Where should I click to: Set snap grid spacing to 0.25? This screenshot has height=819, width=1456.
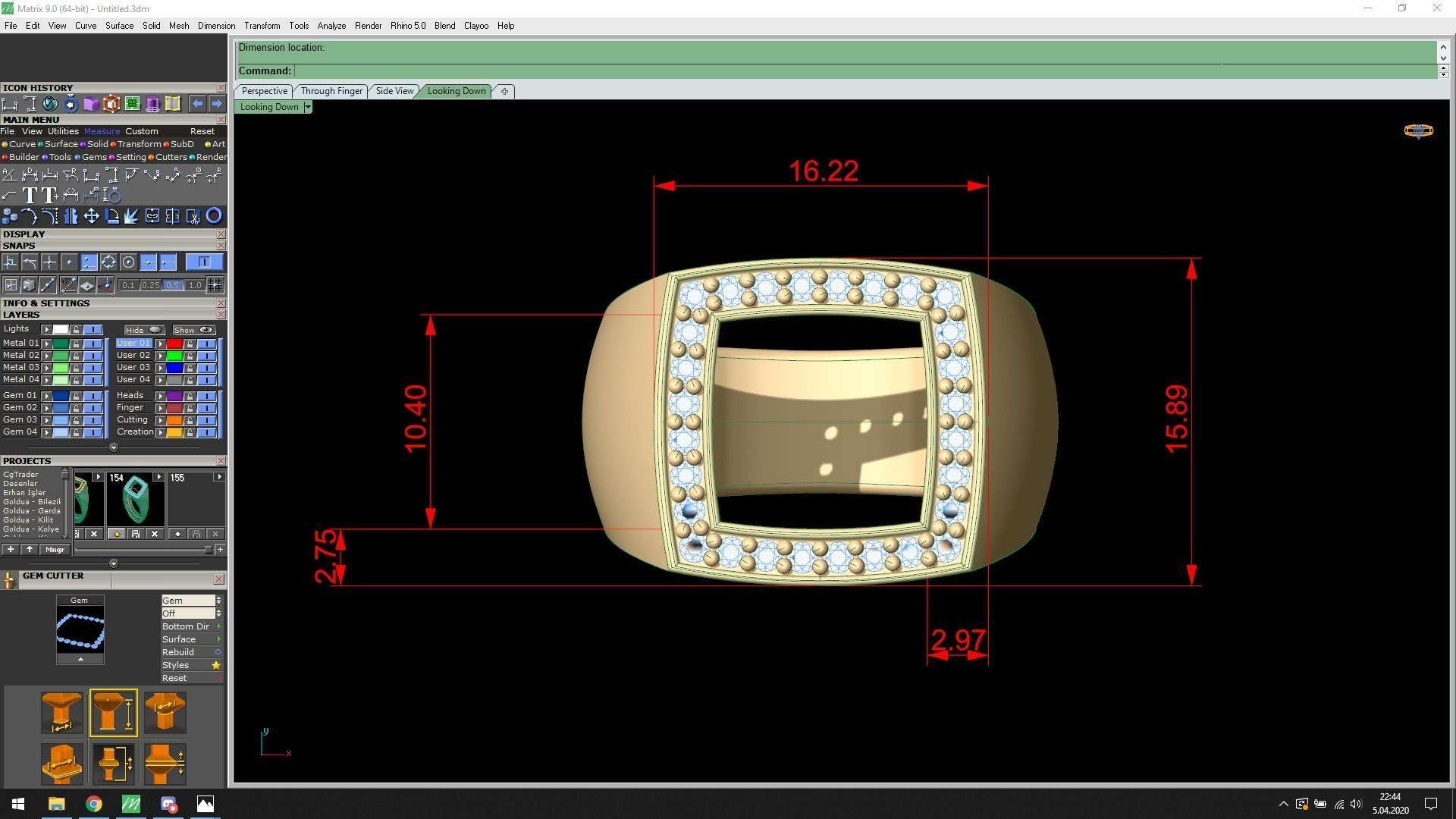(x=150, y=285)
